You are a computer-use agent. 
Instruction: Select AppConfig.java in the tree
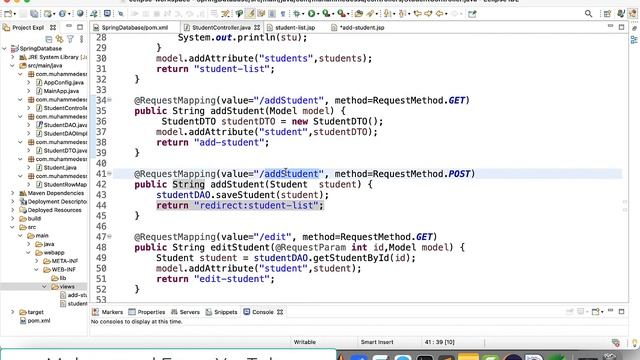point(63,82)
